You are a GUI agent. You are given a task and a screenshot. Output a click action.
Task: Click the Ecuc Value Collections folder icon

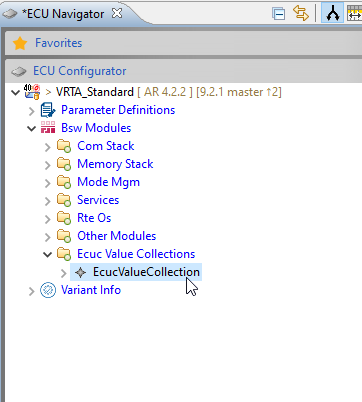click(64, 254)
